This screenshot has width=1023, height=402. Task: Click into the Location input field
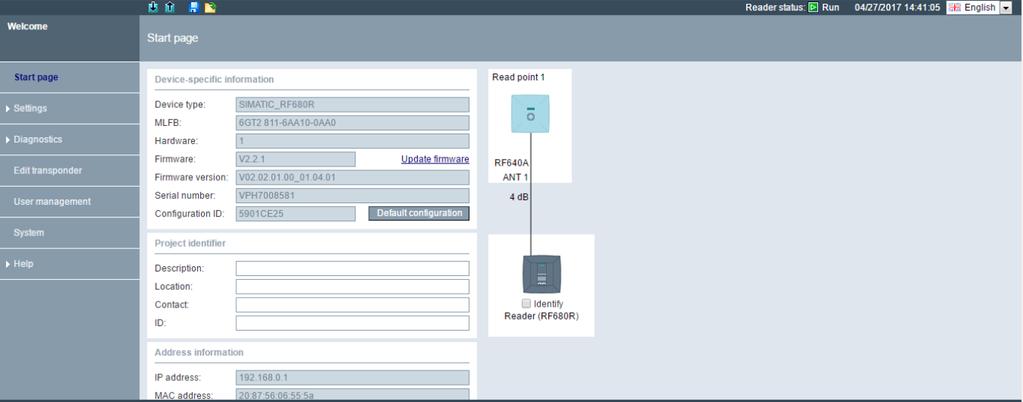click(x=352, y=286)
